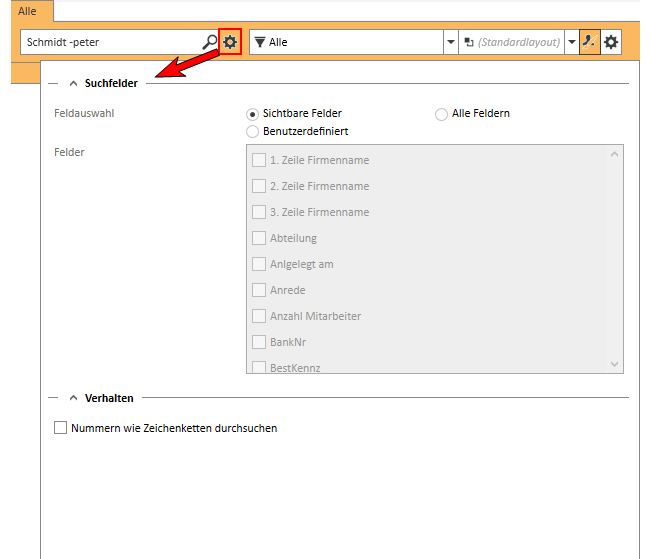Select the Sichtbare Felder radio option
This screenshot has width=652, height=559.
[252, 114]
